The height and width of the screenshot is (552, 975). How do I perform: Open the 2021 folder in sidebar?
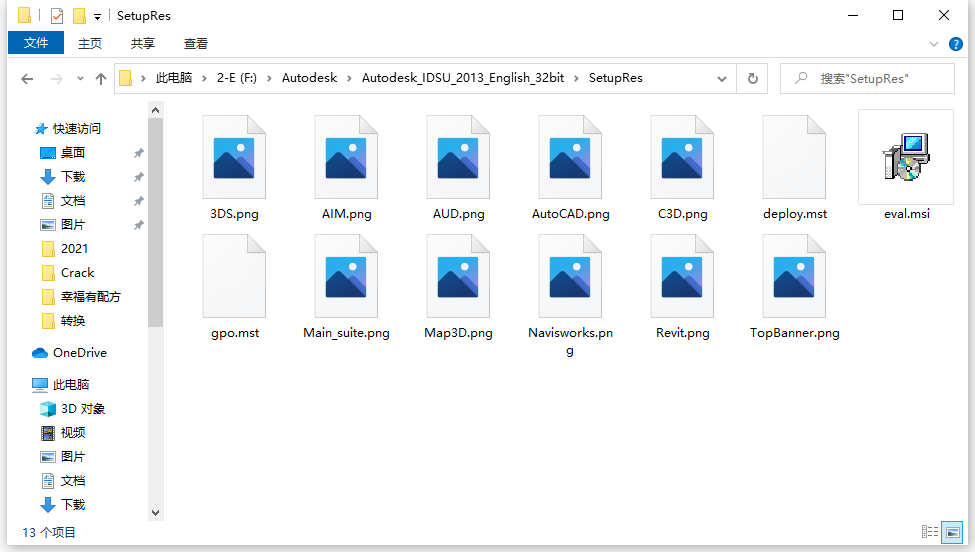pyautogui.click(x=74, y=249)
